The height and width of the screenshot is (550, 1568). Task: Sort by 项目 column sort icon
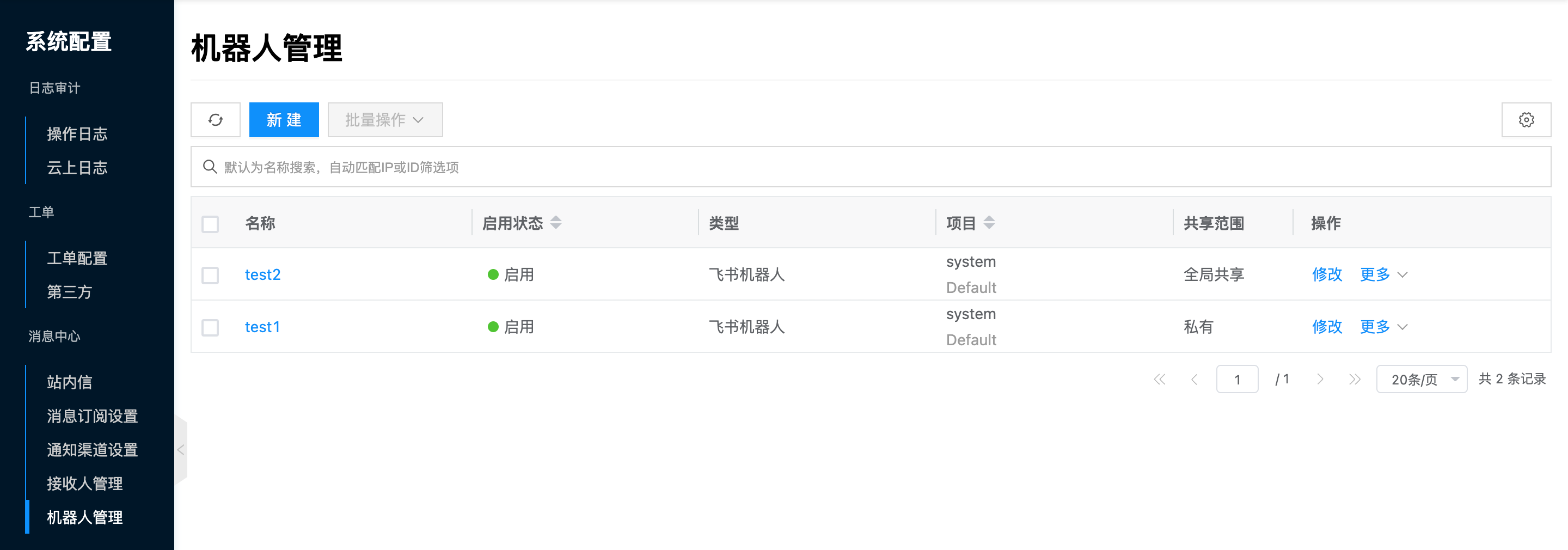989,223
